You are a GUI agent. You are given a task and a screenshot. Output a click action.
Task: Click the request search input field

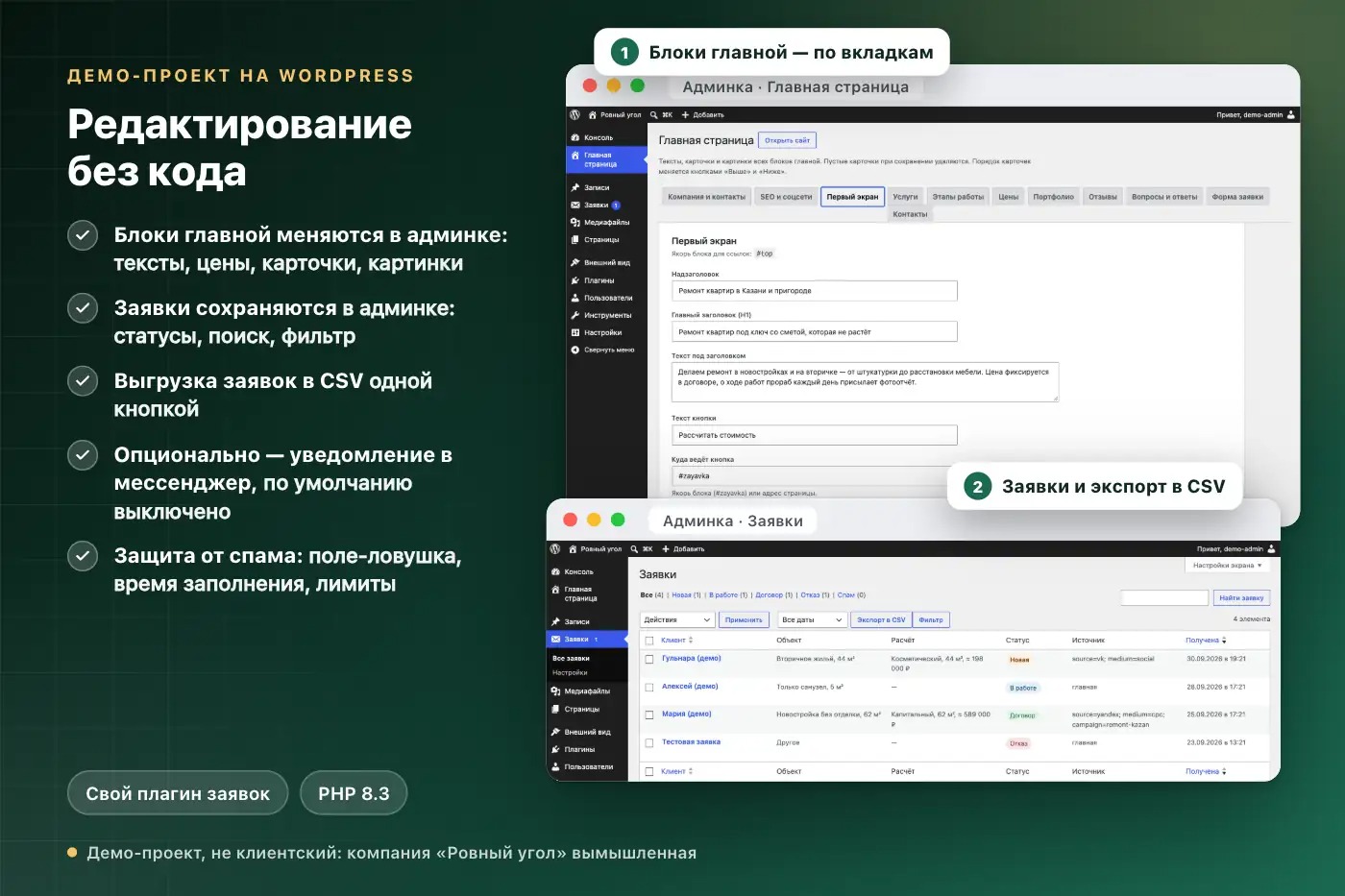point(1164,597)
